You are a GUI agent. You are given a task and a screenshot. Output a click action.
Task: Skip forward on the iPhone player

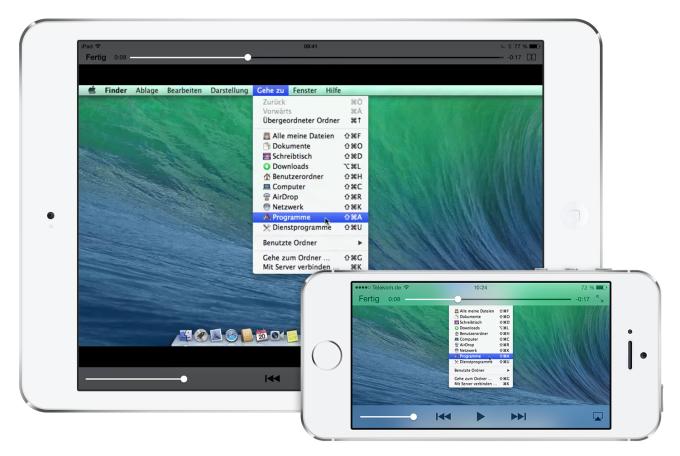point(518,417)
